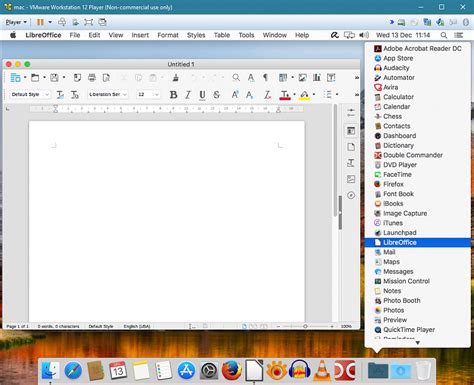Open the Save dropdown arrow
Viewport: 474px width, 385px height.
64,78
